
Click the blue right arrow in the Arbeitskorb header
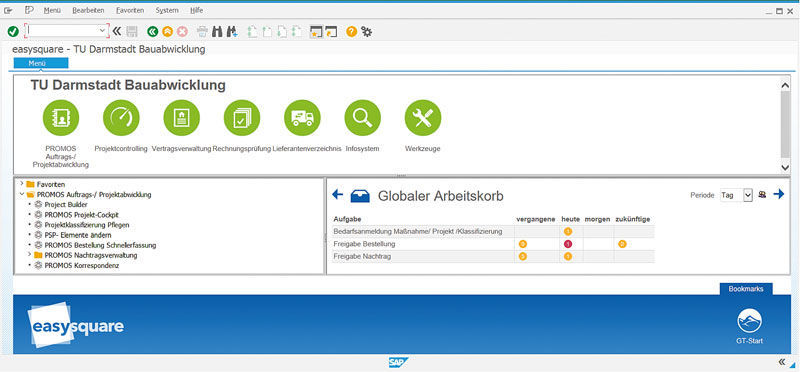pyautogui.click(x=779, y=194)
